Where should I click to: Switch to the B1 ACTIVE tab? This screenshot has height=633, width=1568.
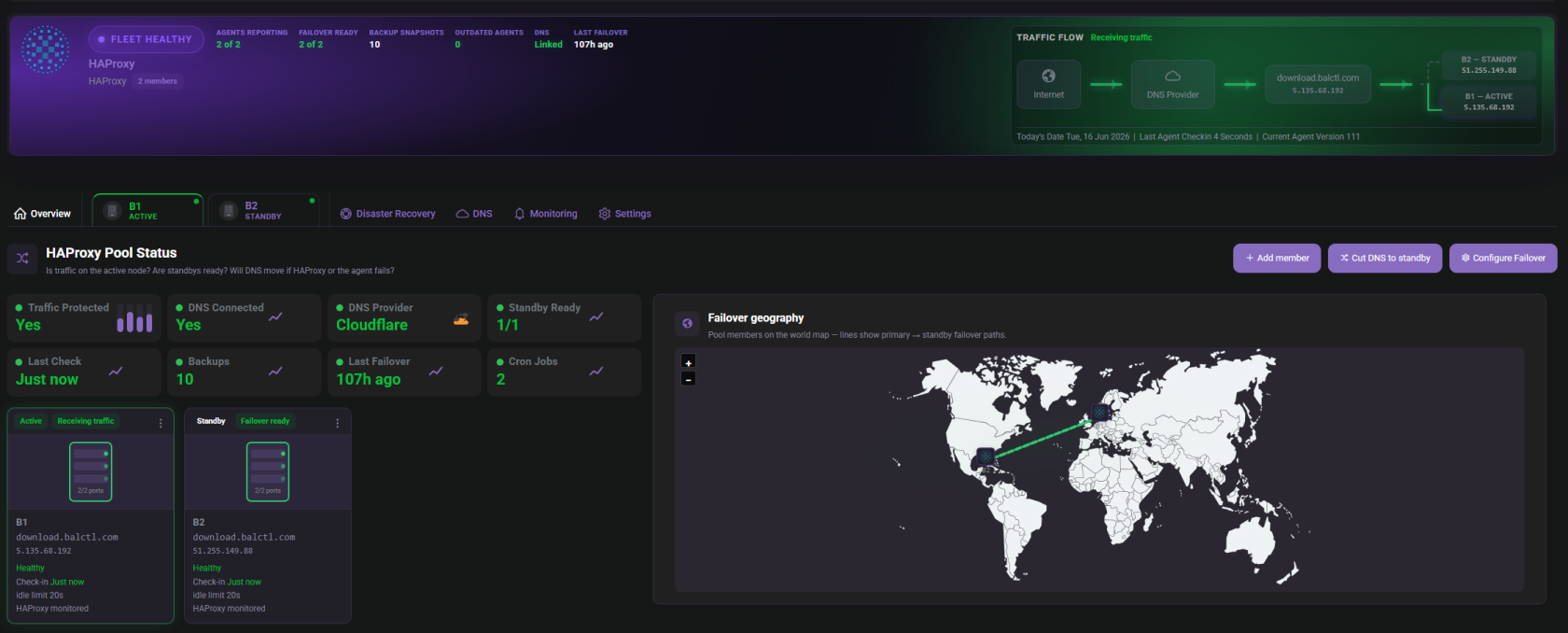pyautogui.click(x=147, y=211)
